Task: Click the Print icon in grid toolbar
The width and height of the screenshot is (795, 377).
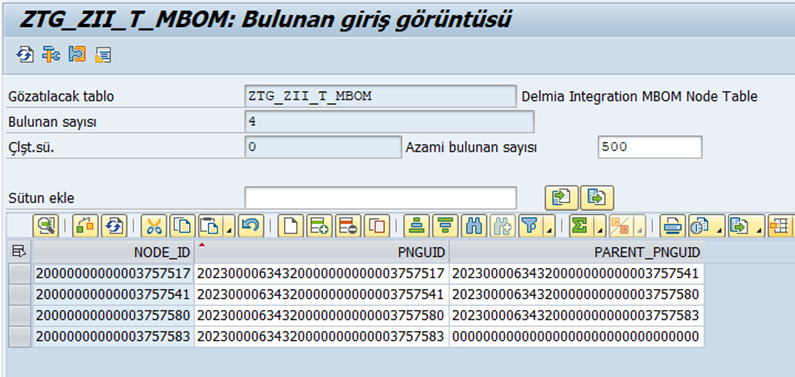Action: pyautogui.click(x=673, y=227)
